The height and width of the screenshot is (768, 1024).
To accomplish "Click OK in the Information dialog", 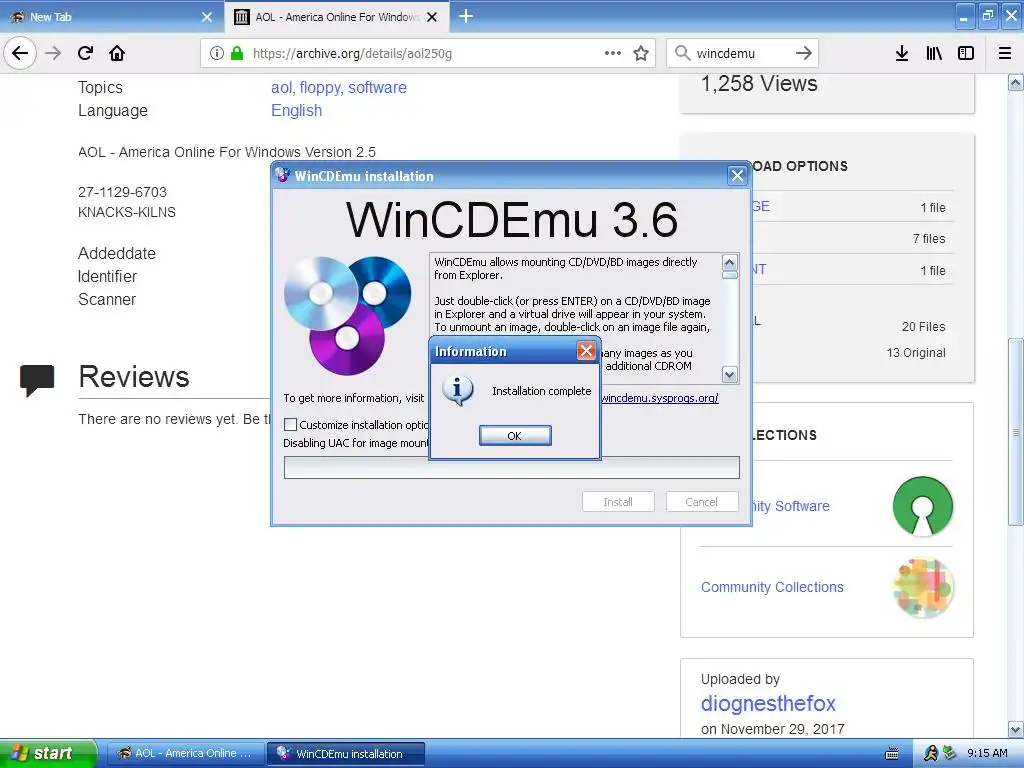I will click(x=515, y=436).
